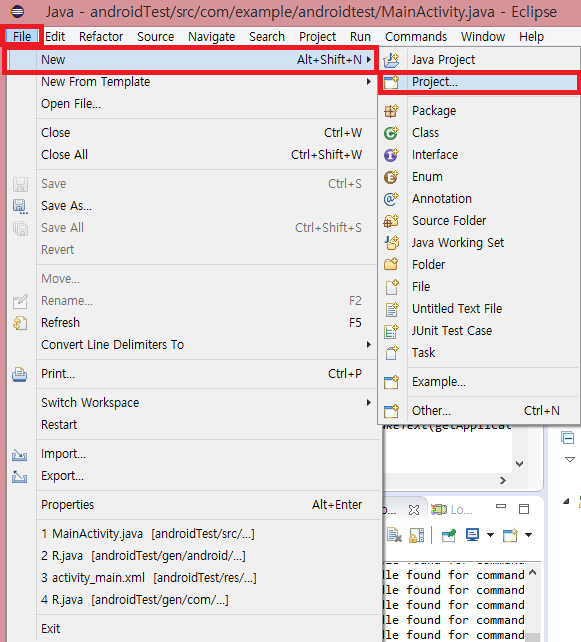The width and height of the screenshot is (581, 642).
Task: Close the Console tab with X
Action: tap(414, 510)
